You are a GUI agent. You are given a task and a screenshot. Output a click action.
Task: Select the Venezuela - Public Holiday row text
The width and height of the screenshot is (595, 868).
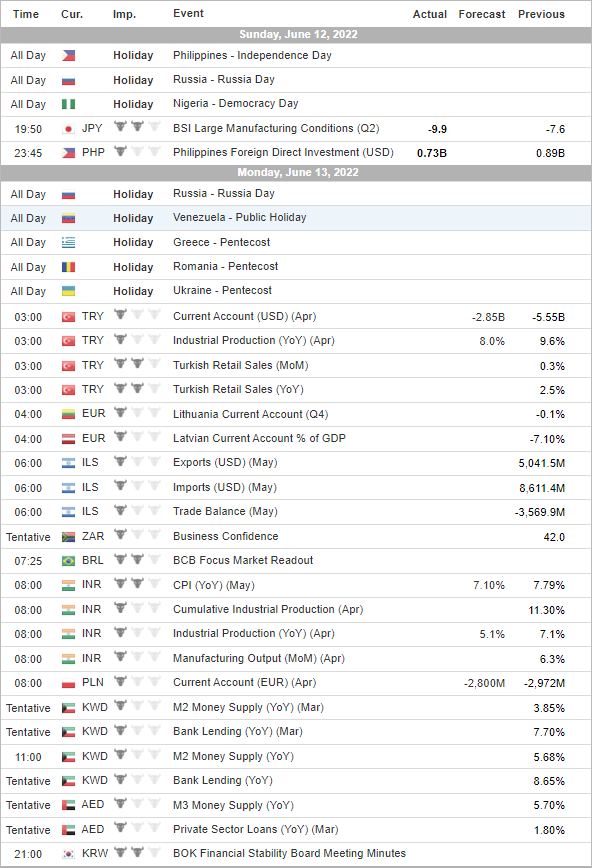tap(240, 218)
